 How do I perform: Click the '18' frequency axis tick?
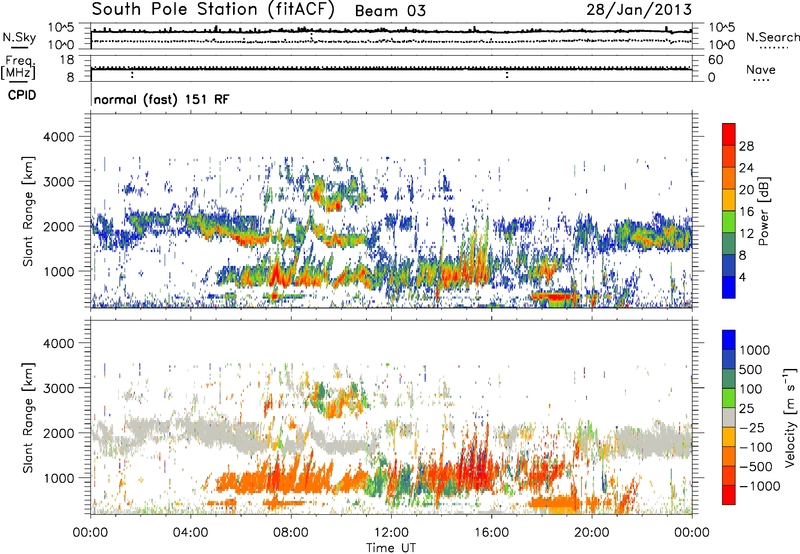[x=67, y=60]
